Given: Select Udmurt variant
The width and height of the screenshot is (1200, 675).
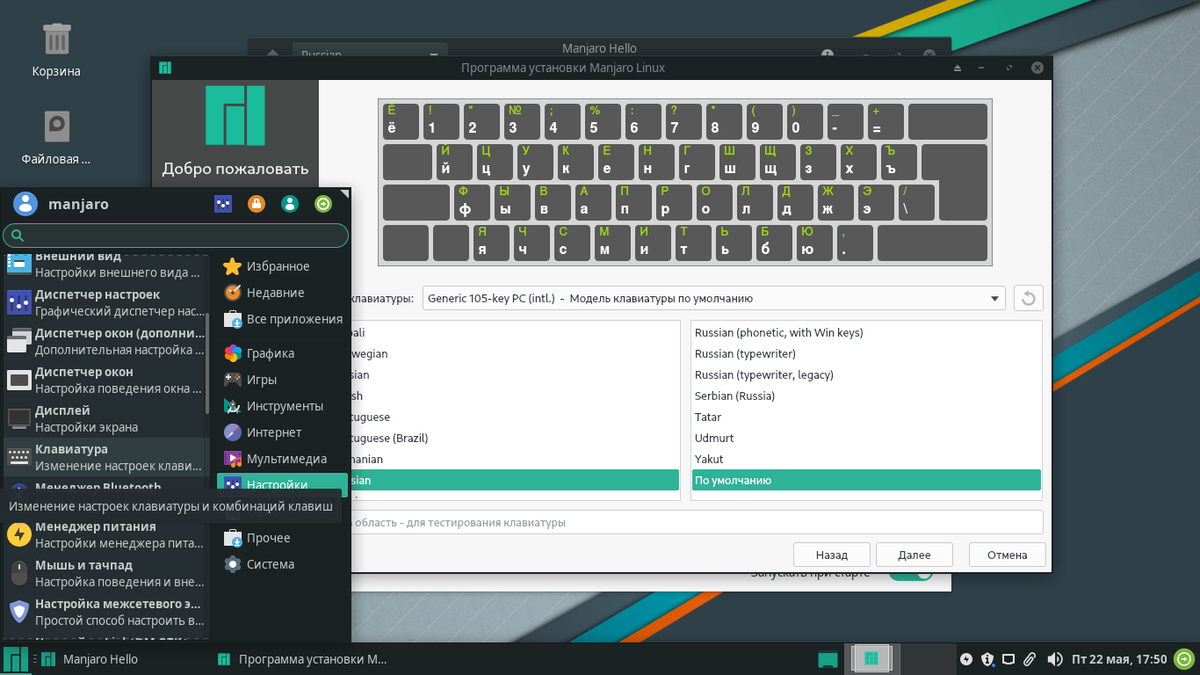Looking at the screenshot, I should (x=866, y=438).
